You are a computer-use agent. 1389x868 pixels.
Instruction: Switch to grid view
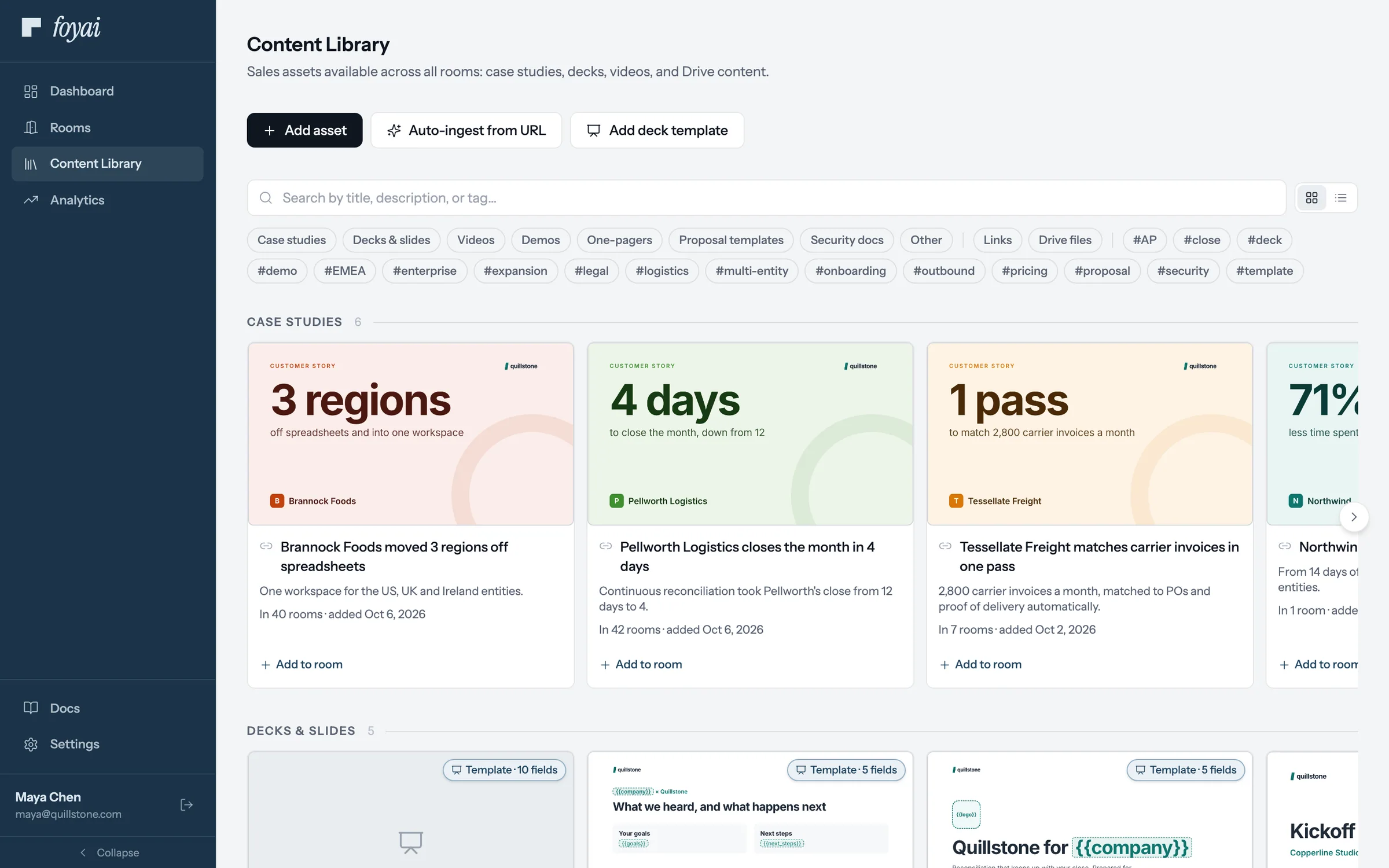click(1311, 198)
